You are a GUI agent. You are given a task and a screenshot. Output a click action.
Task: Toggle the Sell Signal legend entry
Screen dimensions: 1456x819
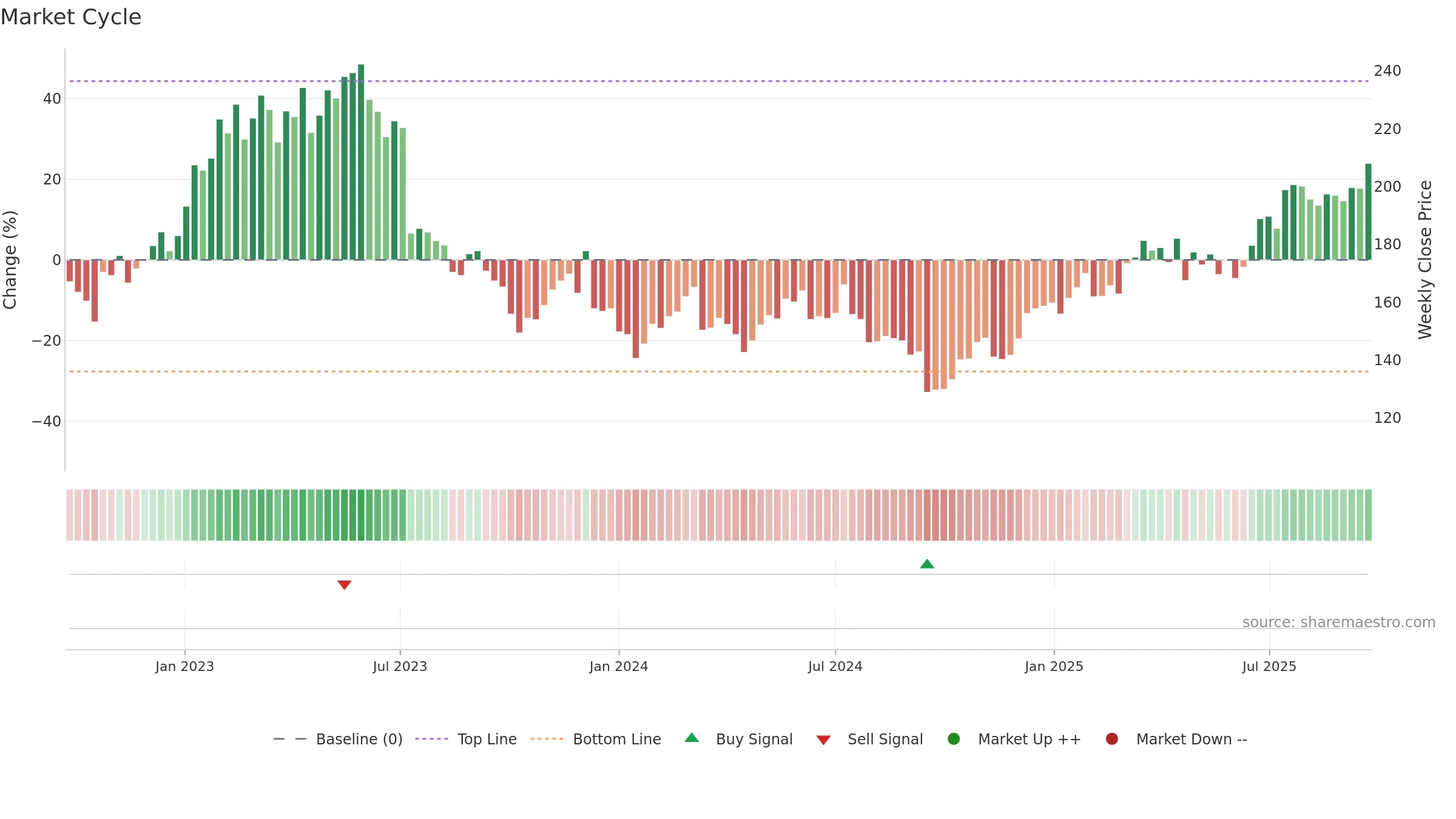pyautogui.click(x=869, y=739)
